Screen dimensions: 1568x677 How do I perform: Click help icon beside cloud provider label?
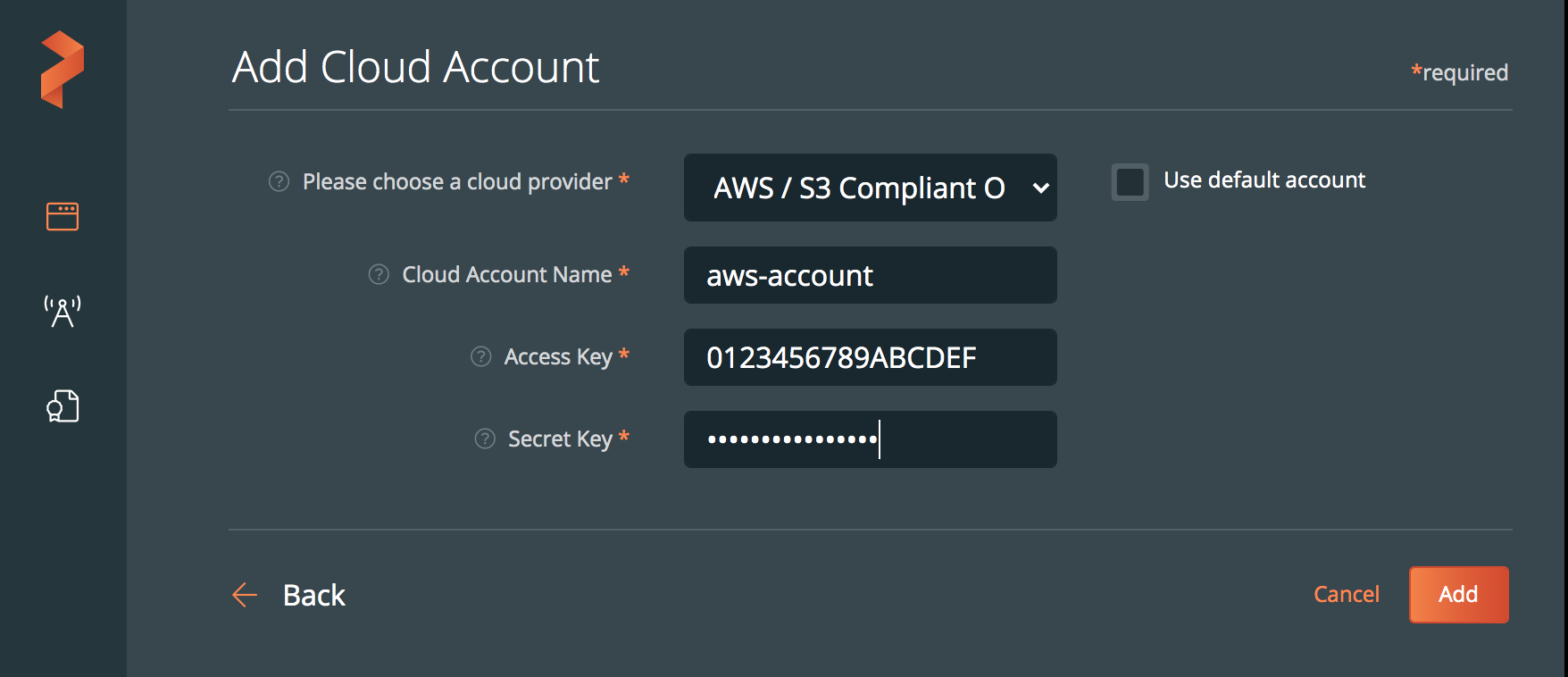pos(279,181)
